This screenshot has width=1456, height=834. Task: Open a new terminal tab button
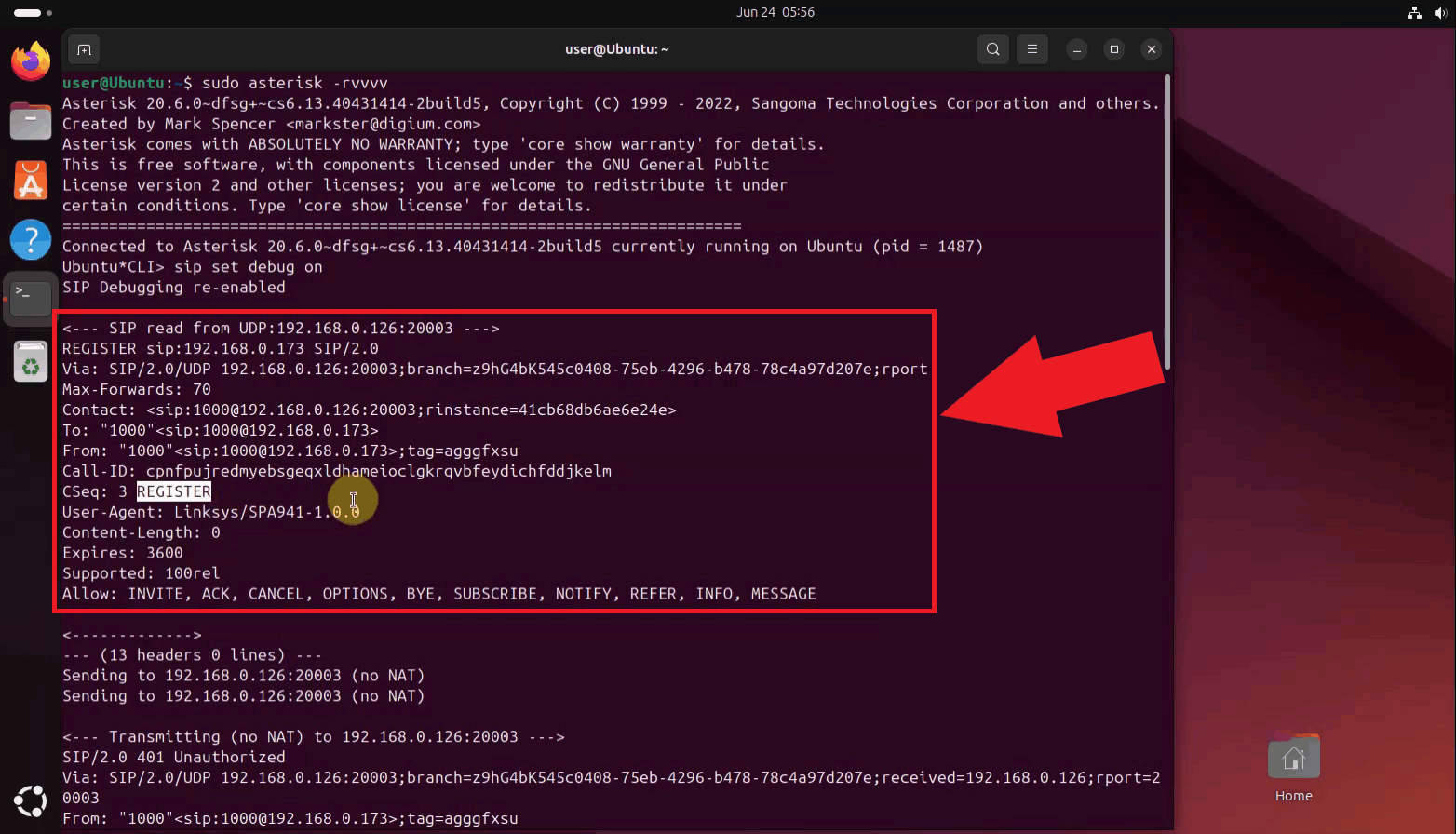point(84,49)
